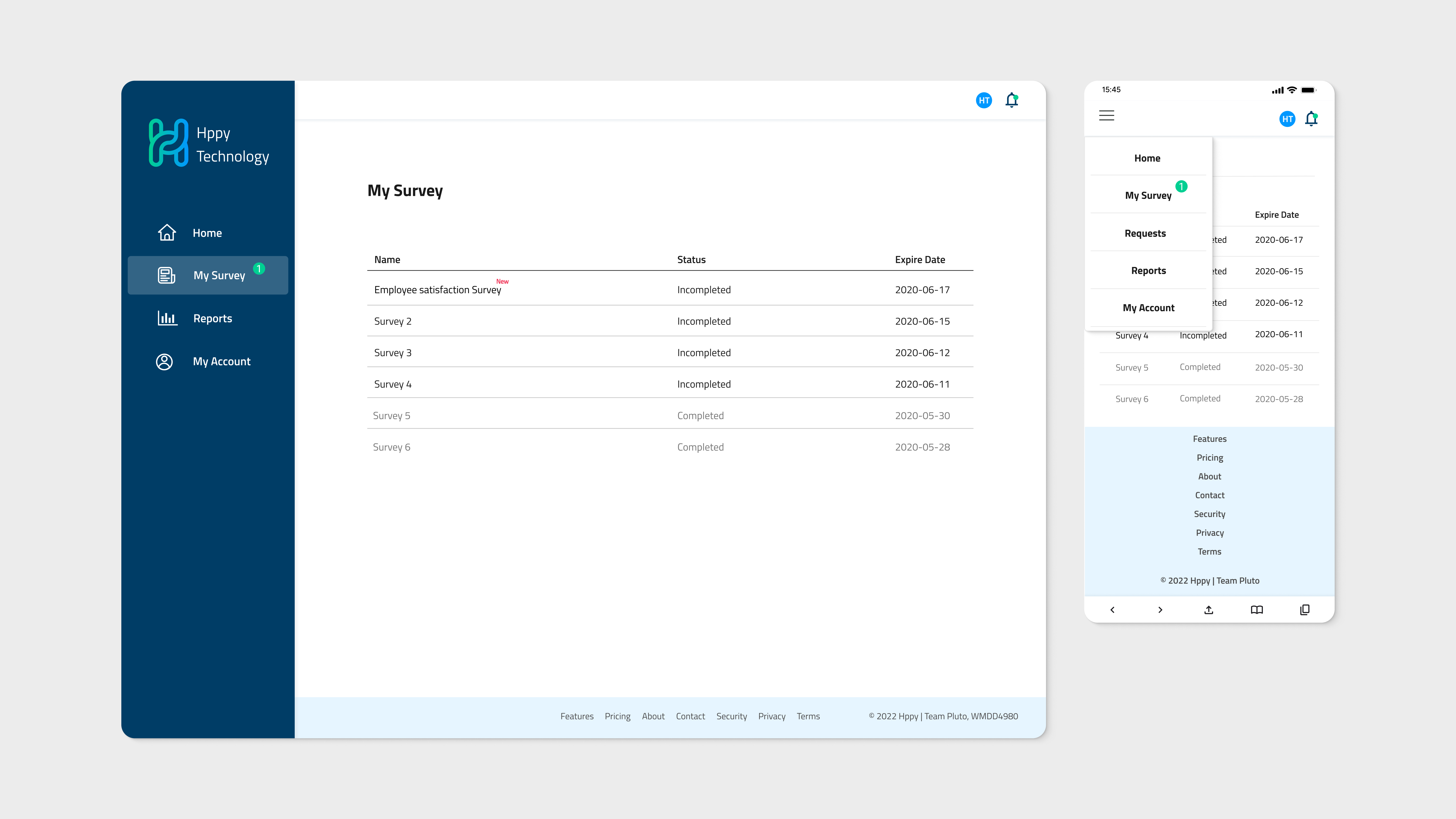Click the desktop Status column header

point(691,260)
